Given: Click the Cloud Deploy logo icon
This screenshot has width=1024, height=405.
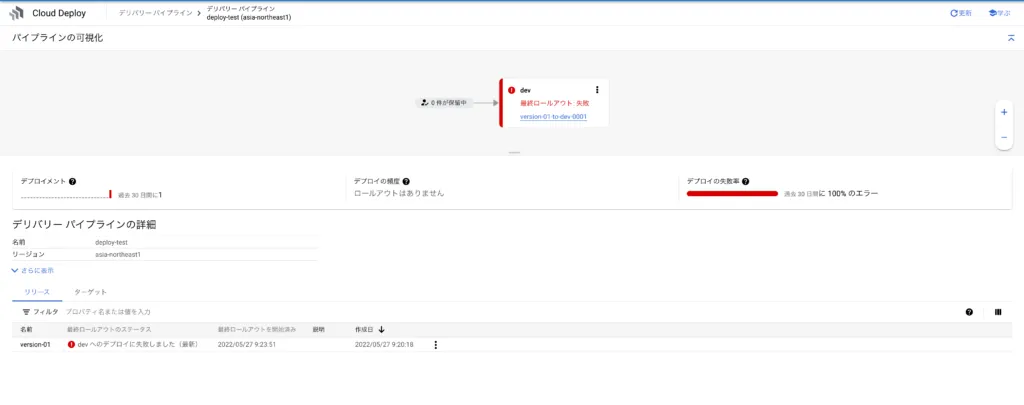Looking at the screenshot, I should pyautogui.click(x=16, y=13).
